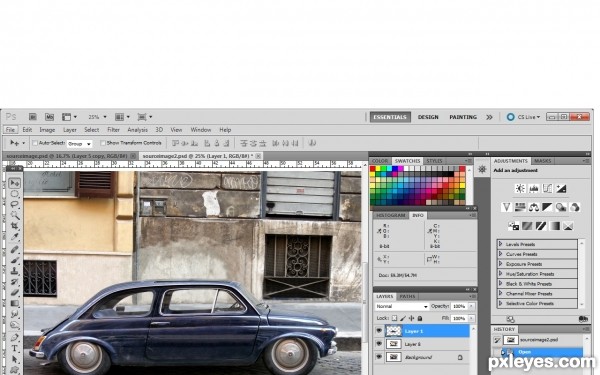Select the Elliptical Marquee tool
This screenshot has width=600, height=375.
coord(15,194)
